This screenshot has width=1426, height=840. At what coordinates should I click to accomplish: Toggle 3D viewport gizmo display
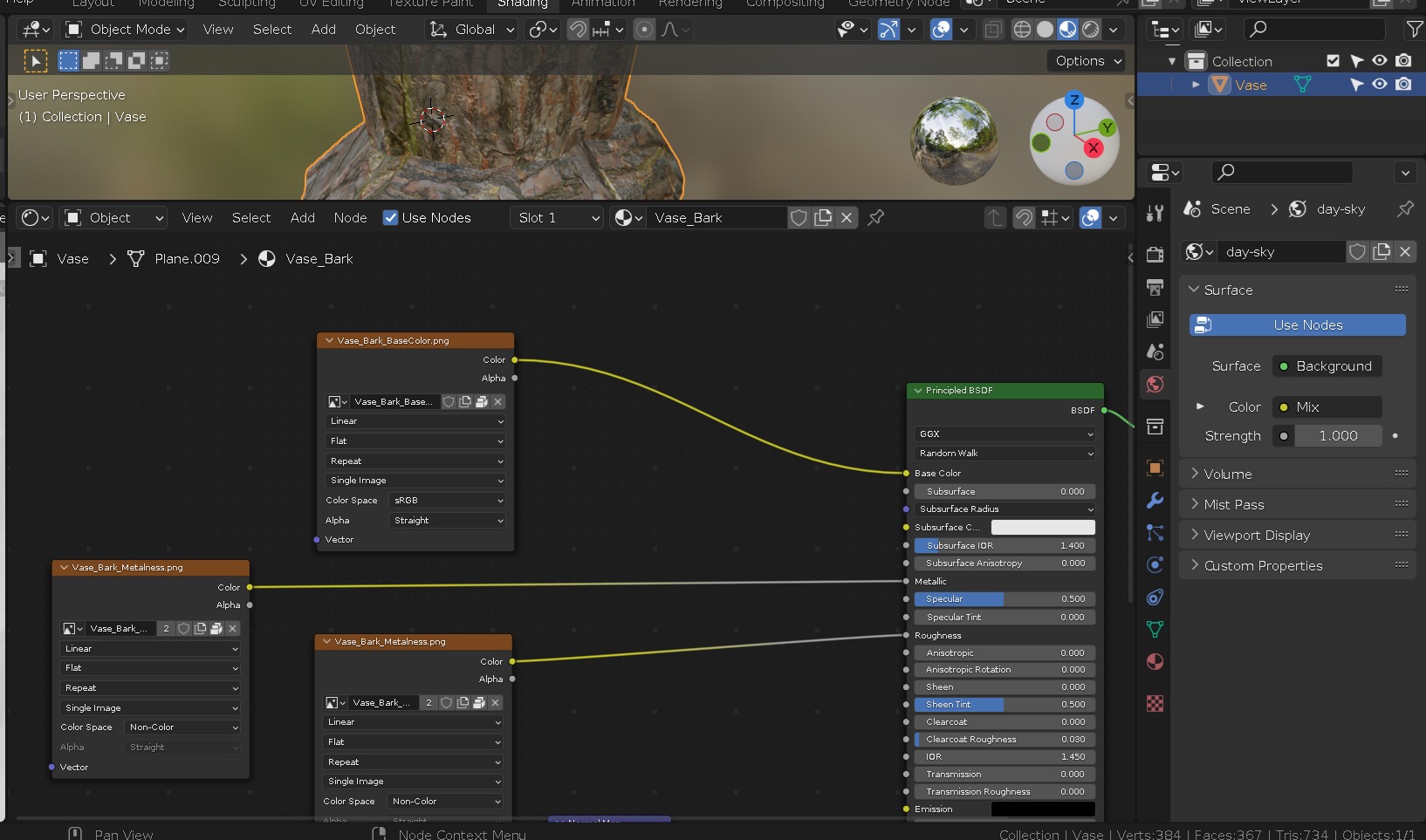(888, 30)
